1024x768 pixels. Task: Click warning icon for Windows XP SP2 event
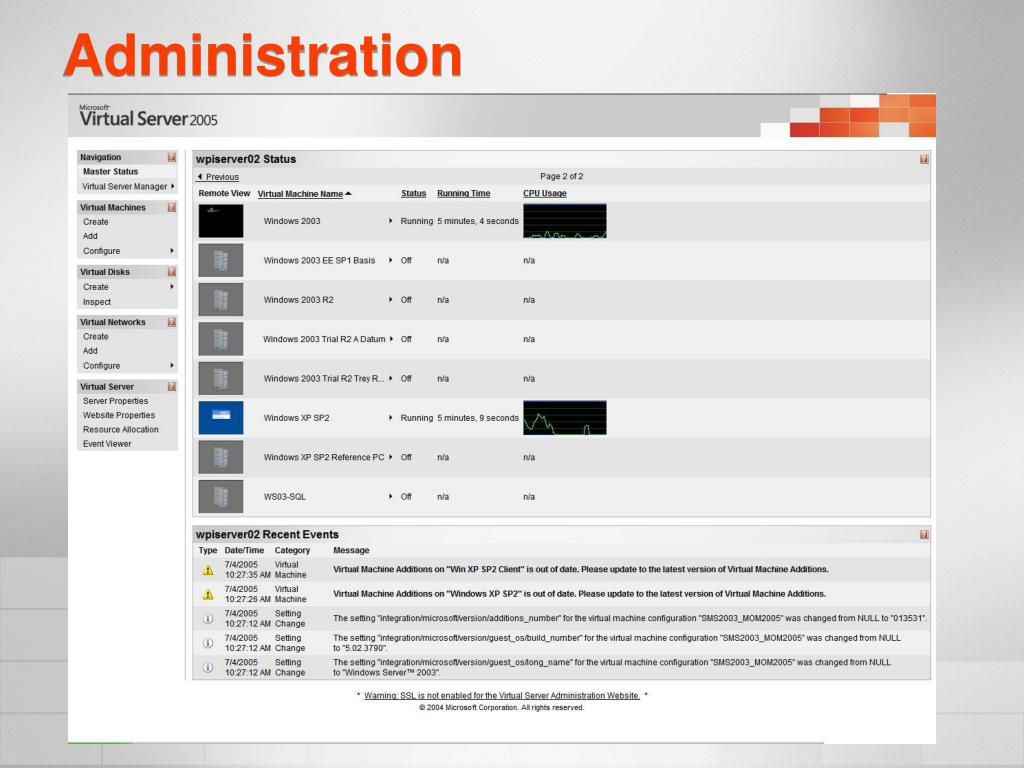coord(208,594)
